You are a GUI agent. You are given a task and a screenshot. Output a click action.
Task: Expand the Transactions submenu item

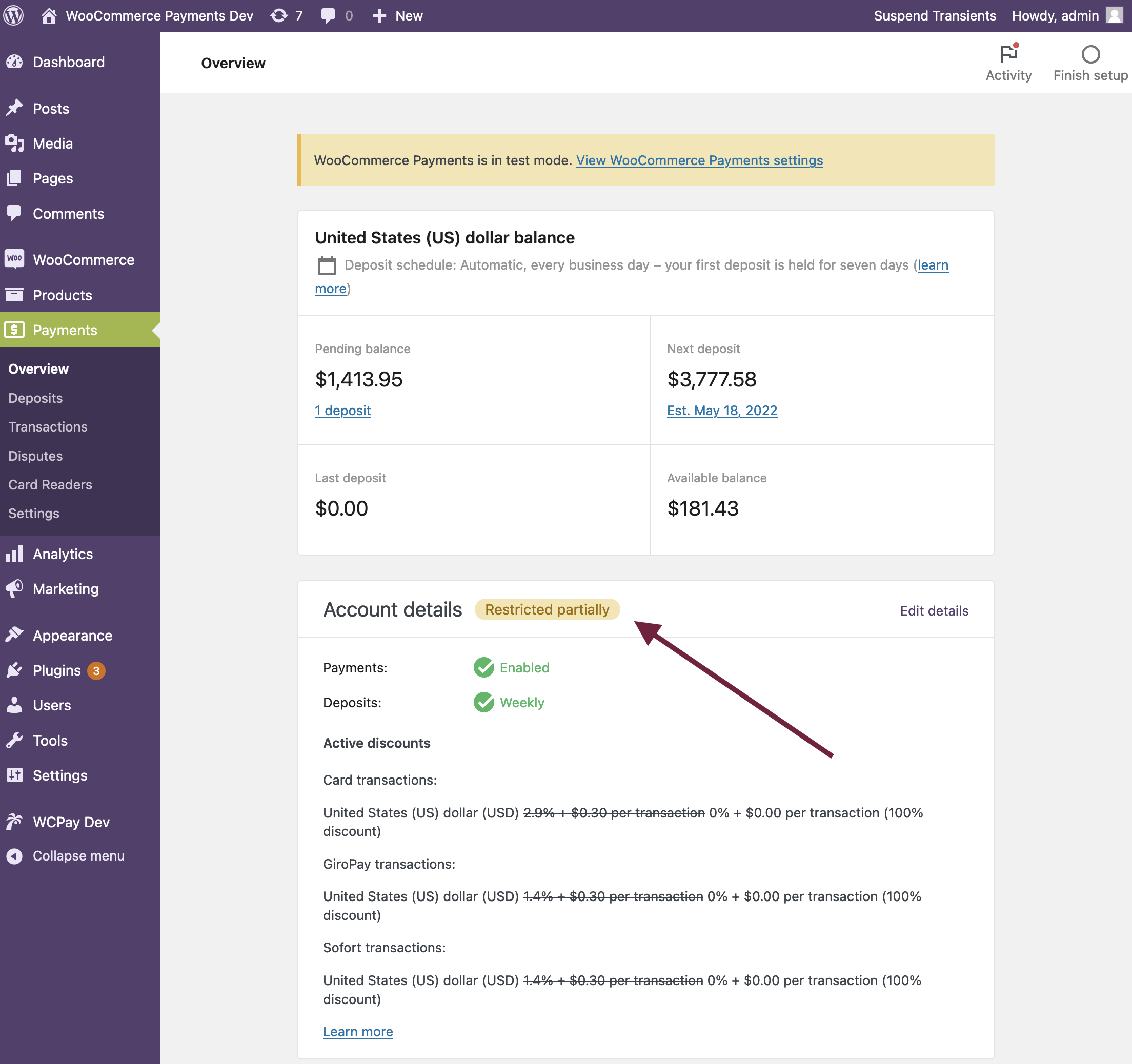[x=47, y=427]
